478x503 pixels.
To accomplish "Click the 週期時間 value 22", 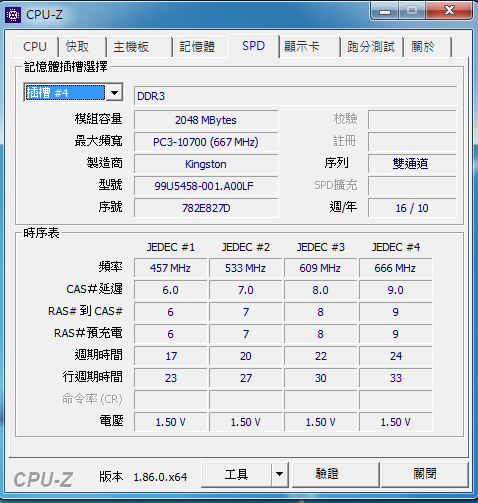I will 320,356.
